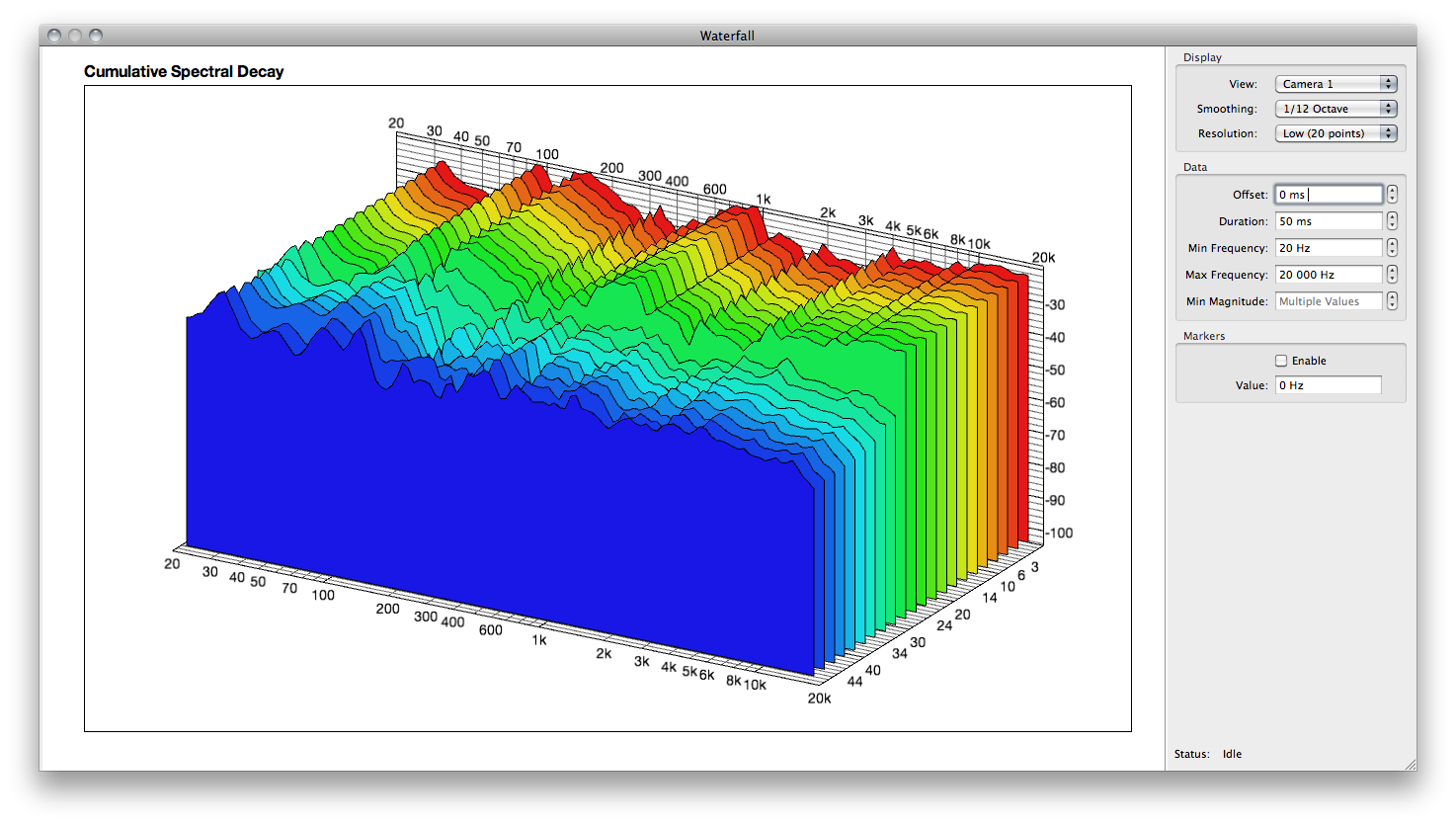Minimize the Waterfall window
The image size is (1456, 825).
coord(75,36)
